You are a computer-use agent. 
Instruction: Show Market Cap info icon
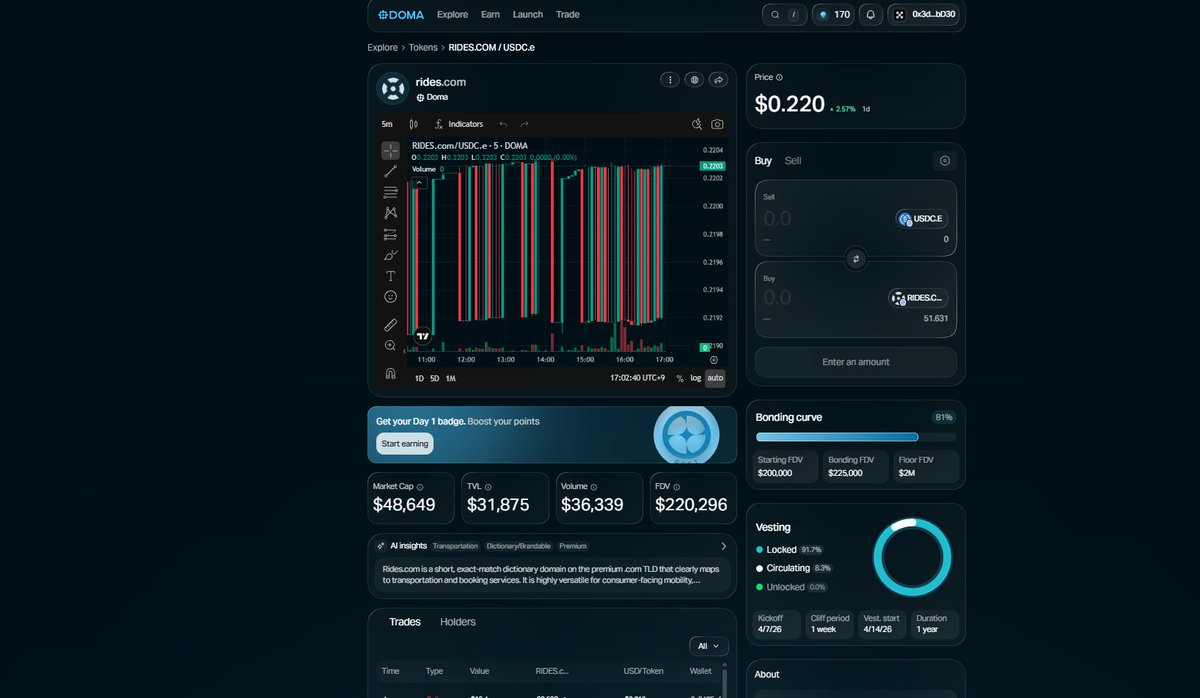[x=419, y=487]
